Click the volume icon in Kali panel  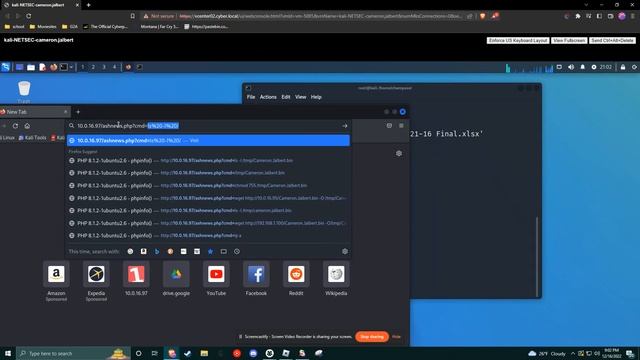coord(571,67)
